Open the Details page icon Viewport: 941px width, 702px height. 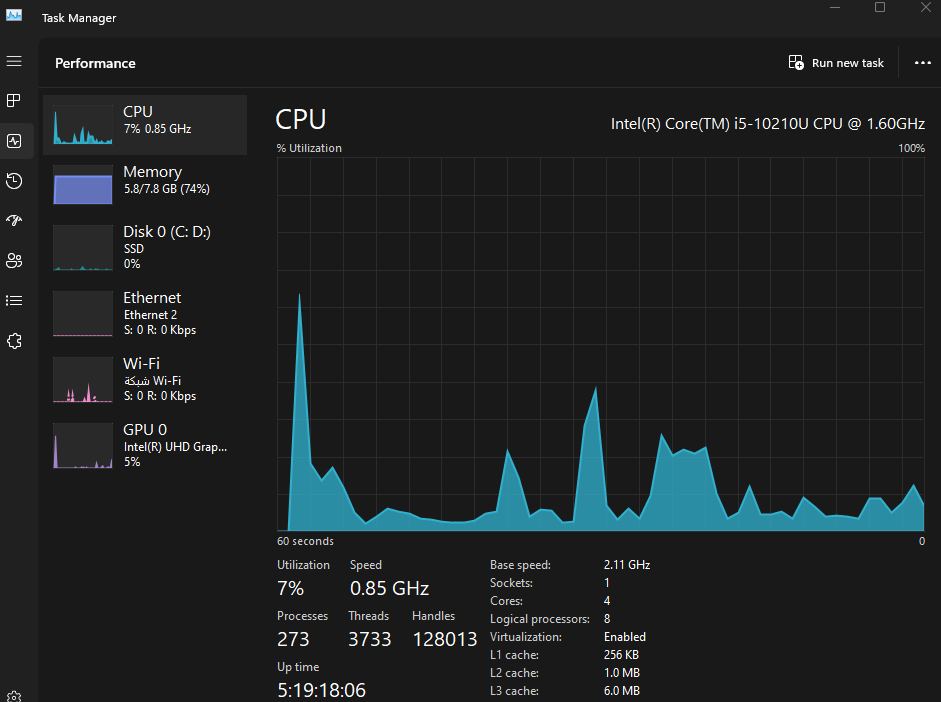14,301
